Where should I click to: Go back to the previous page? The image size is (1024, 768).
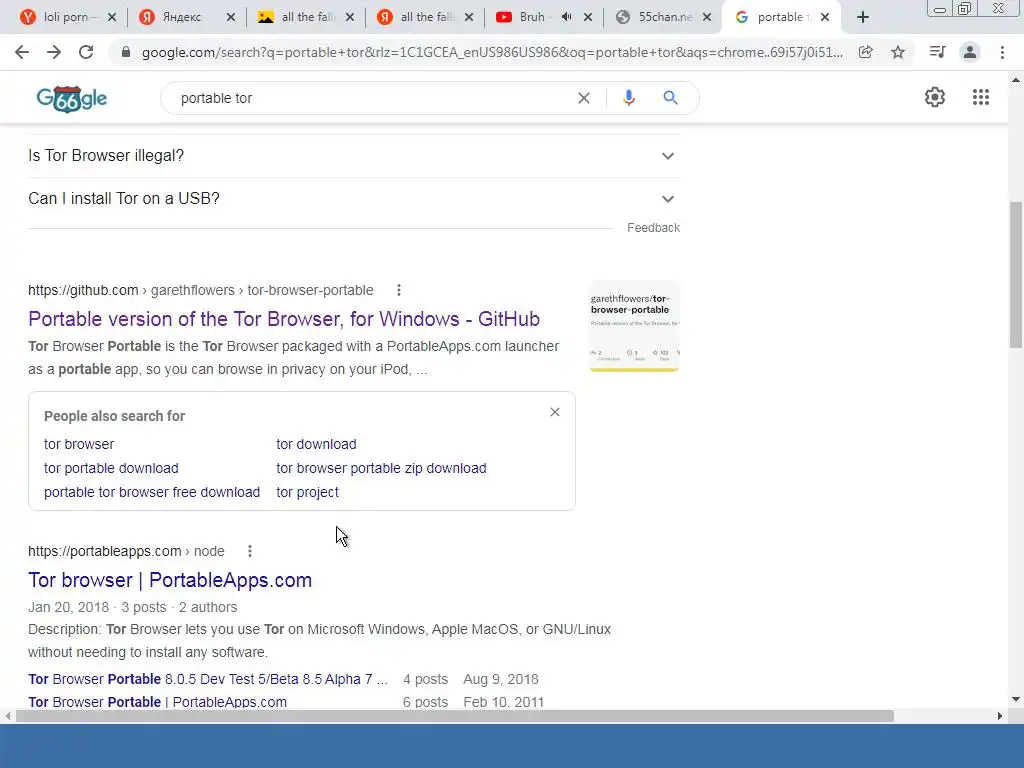(x=22, y=52)
